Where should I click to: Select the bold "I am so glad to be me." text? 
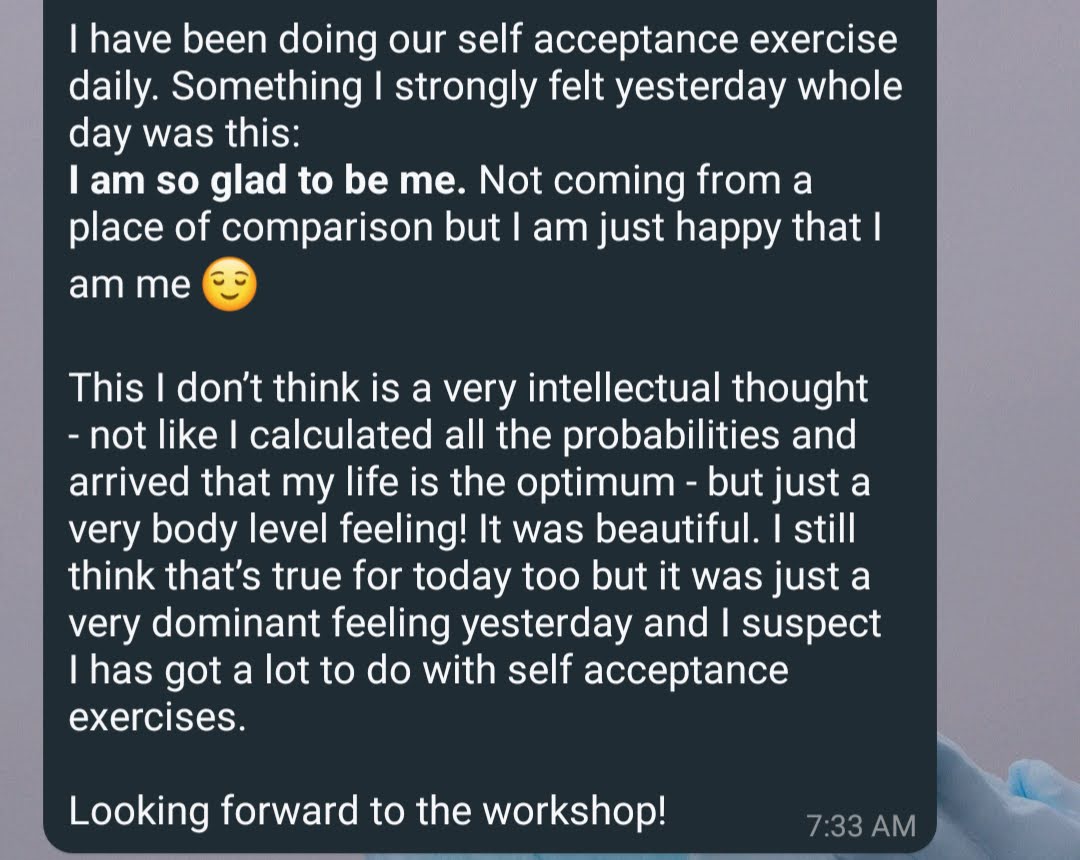point(267,182)
